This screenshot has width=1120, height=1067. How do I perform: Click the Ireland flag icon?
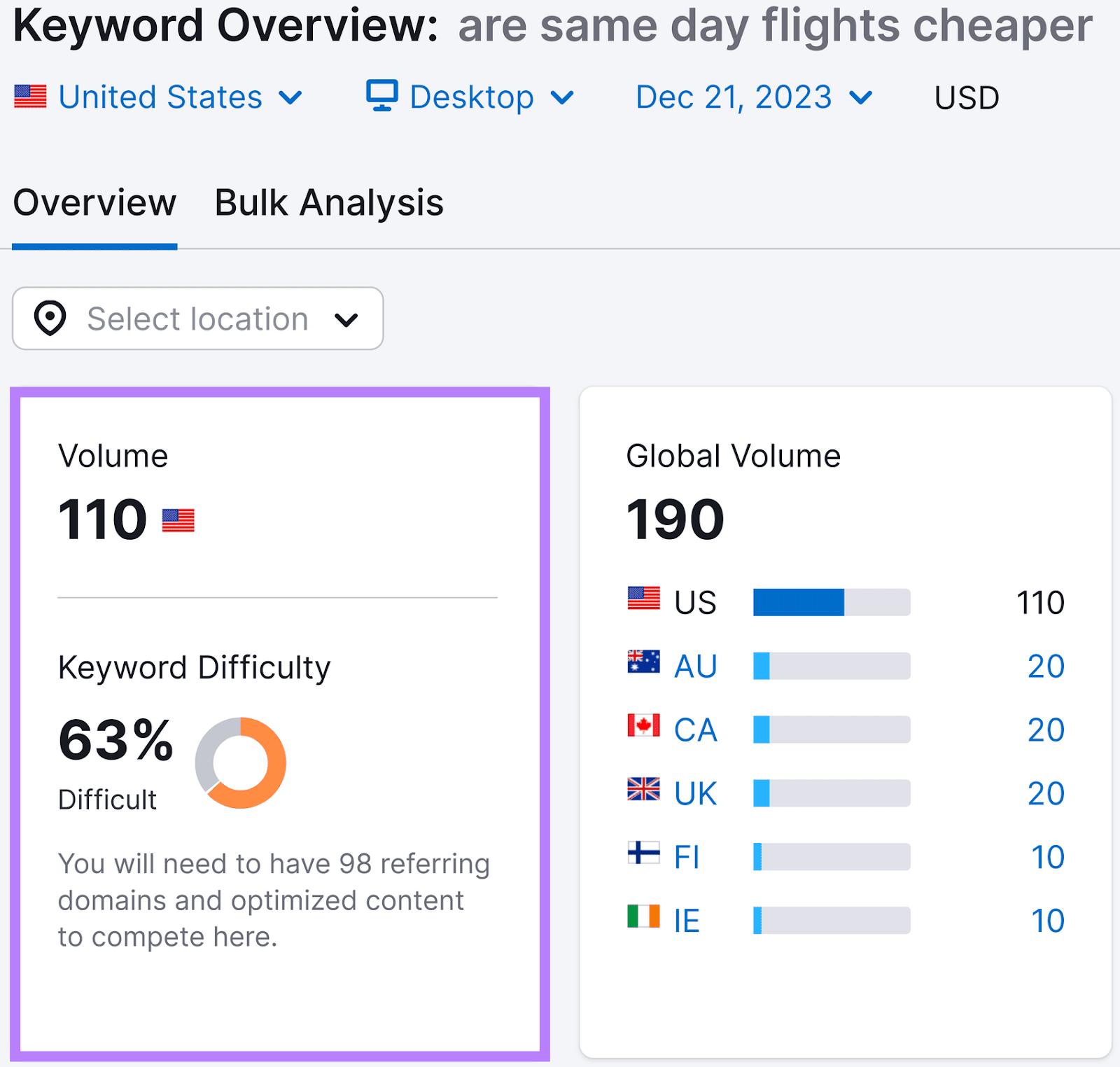644,916
